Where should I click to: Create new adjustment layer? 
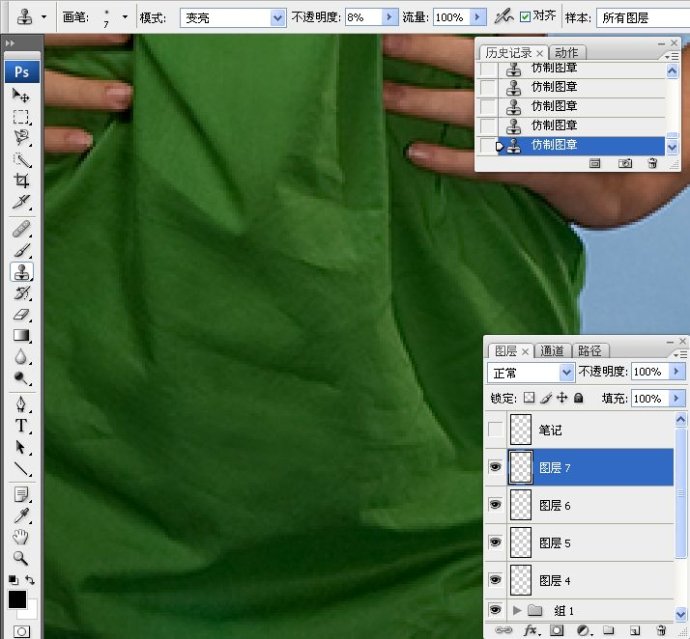pos(583,630)
